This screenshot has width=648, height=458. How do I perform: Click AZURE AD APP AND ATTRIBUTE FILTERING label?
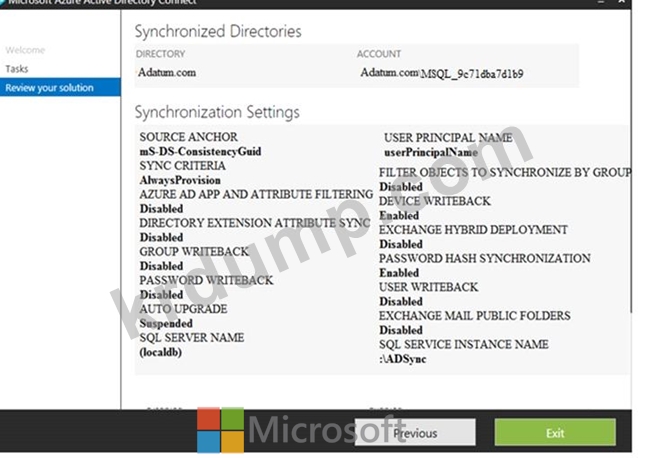click(256, 194)
